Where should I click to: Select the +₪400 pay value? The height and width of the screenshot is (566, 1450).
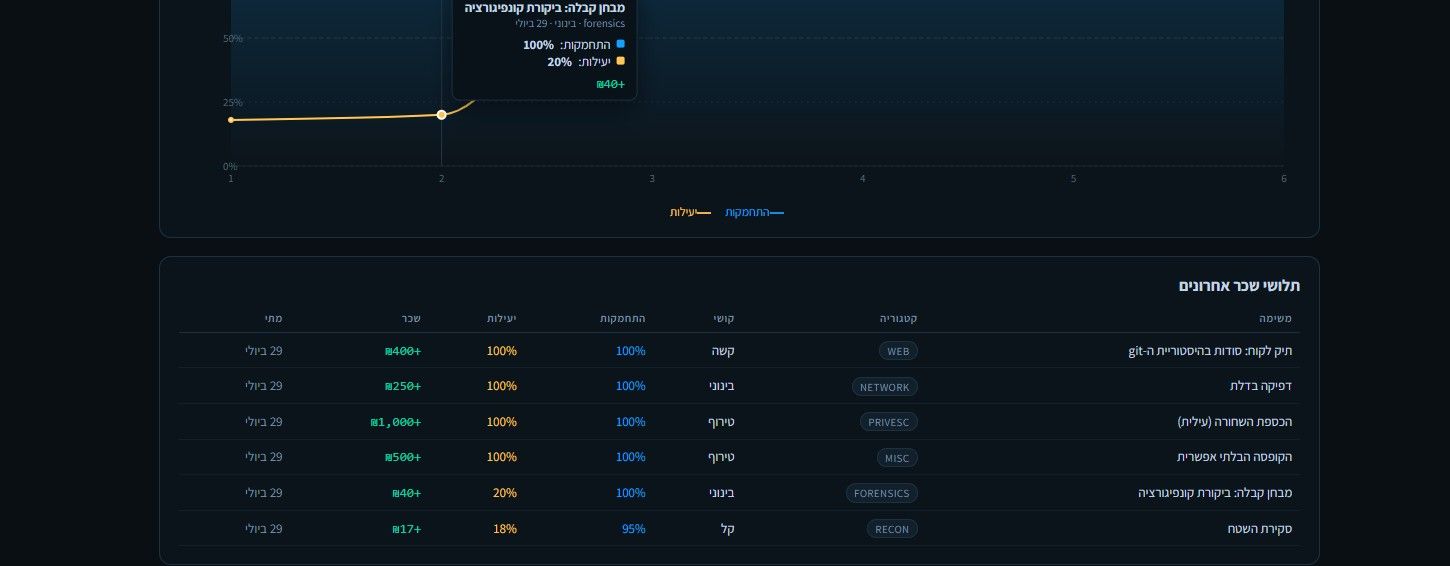coord(403,351)
